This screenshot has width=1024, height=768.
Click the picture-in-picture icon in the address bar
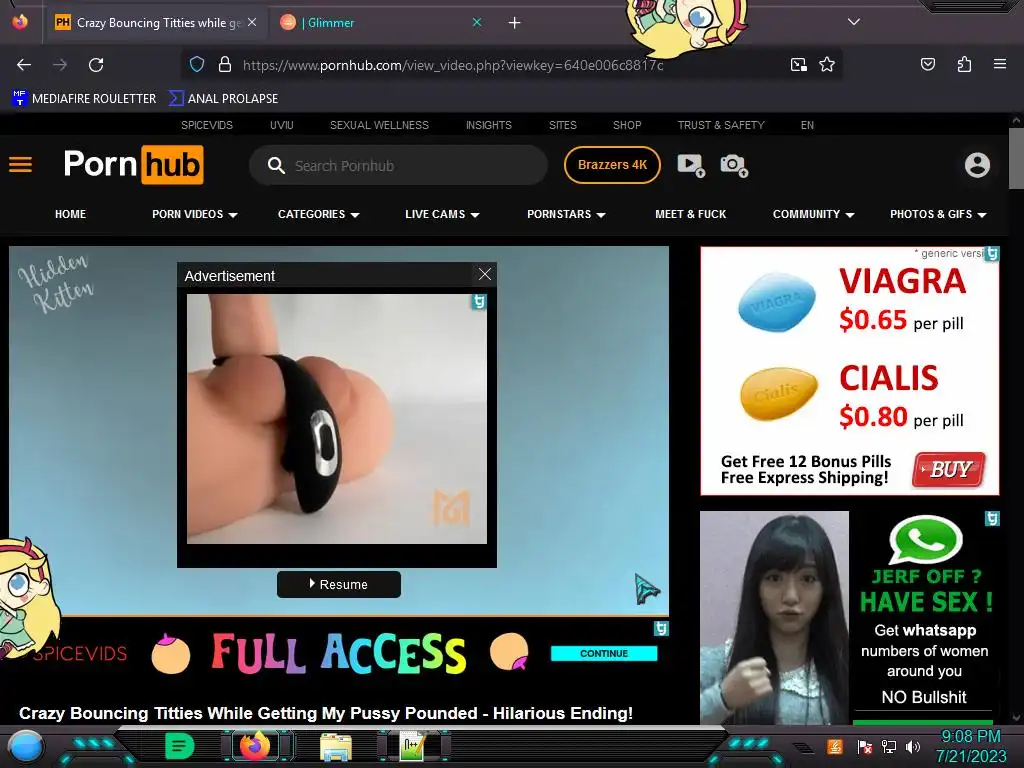click(x=798, y=65)
